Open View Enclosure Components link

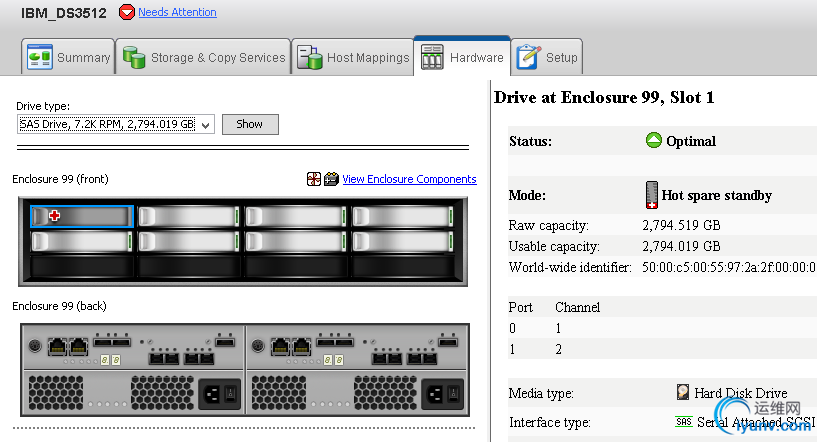(409, 179)
